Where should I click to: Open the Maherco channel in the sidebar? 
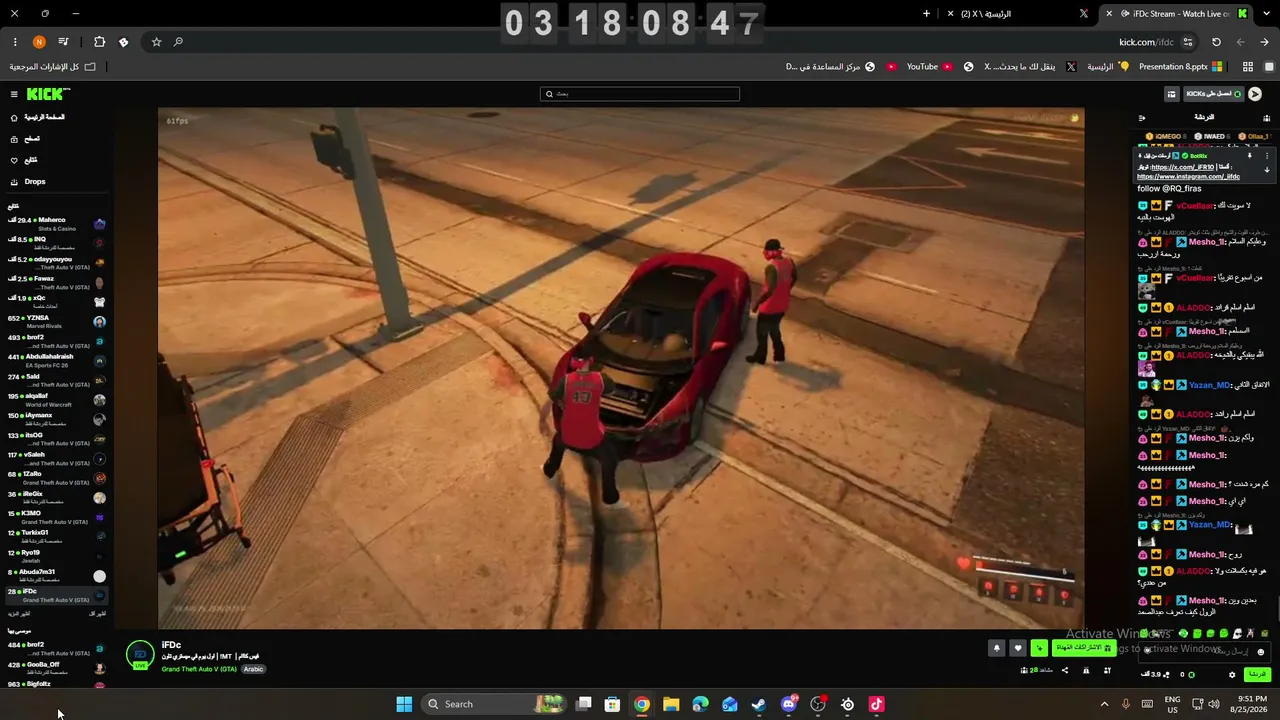[x=56, y=224]
